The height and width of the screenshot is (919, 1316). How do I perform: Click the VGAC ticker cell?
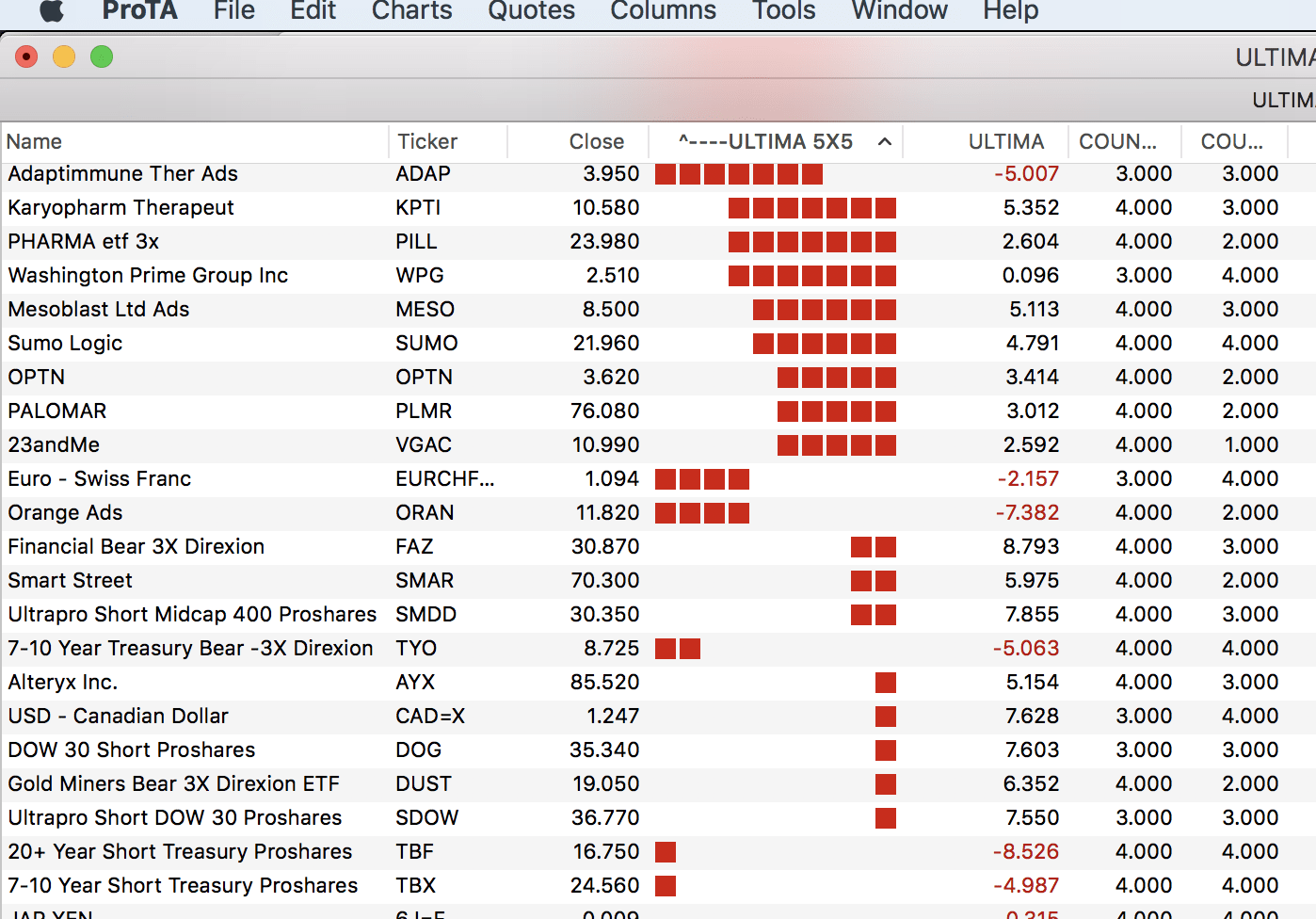[x=424, y=445]
